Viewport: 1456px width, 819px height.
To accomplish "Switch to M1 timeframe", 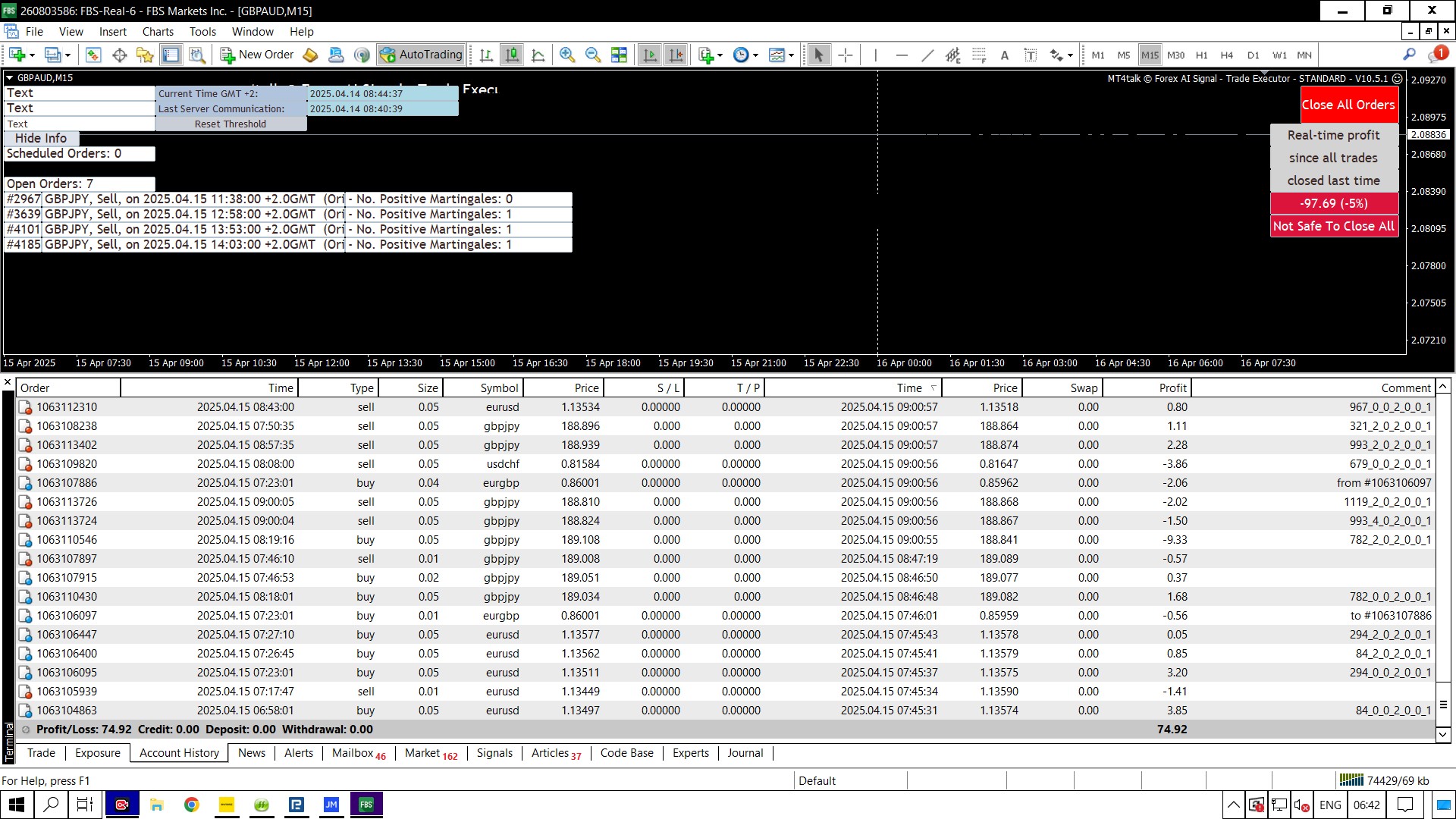I will 1098,55.
